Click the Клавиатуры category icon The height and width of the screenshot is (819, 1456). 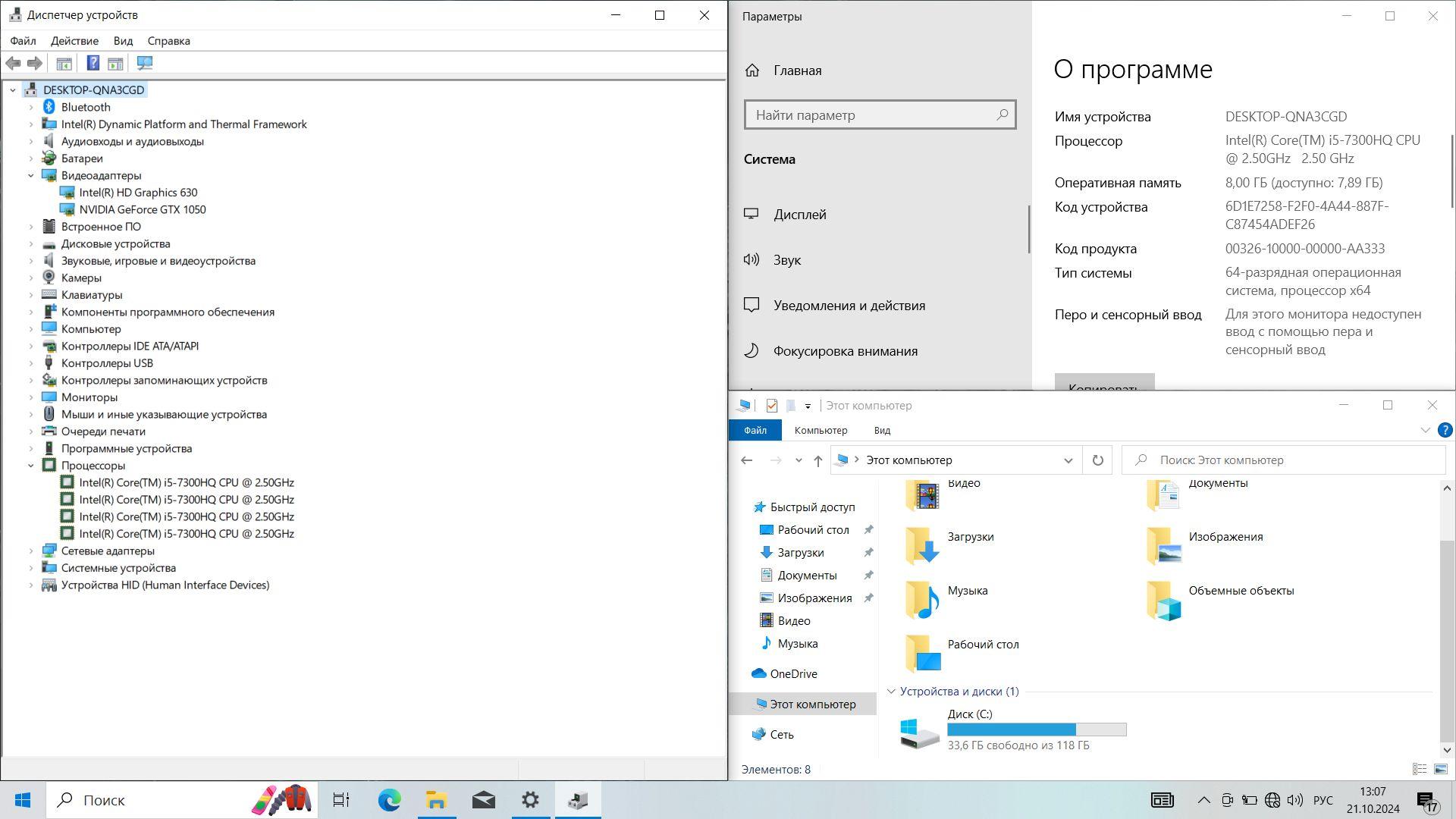[49, 295]
